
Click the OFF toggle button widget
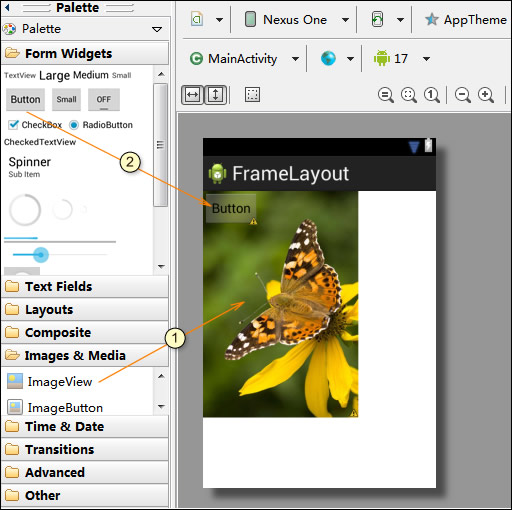coord(104,99)
